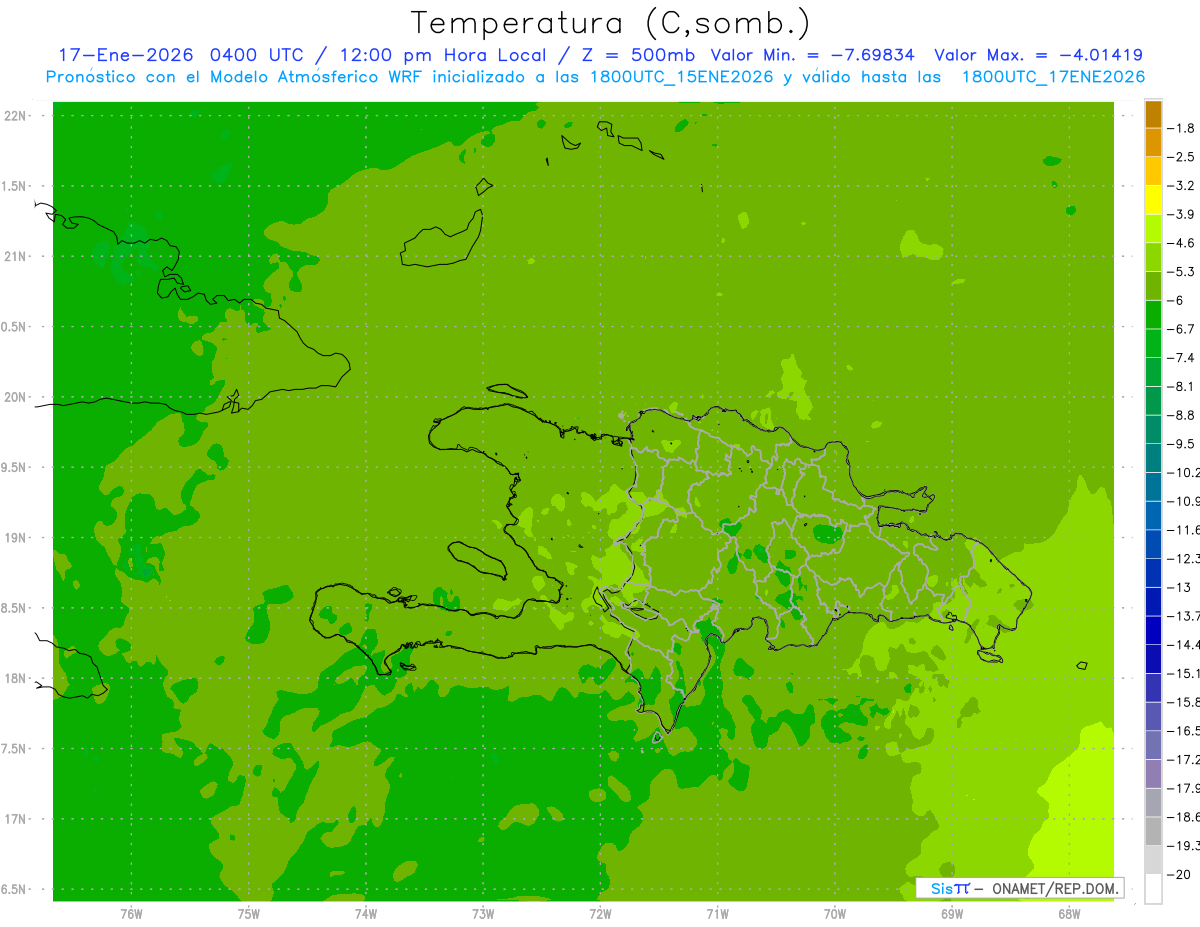Click the yellow legend swatch between -3.2 and -3.9
This screenshot has width=1200, height=927.
tap(1153, 200)
